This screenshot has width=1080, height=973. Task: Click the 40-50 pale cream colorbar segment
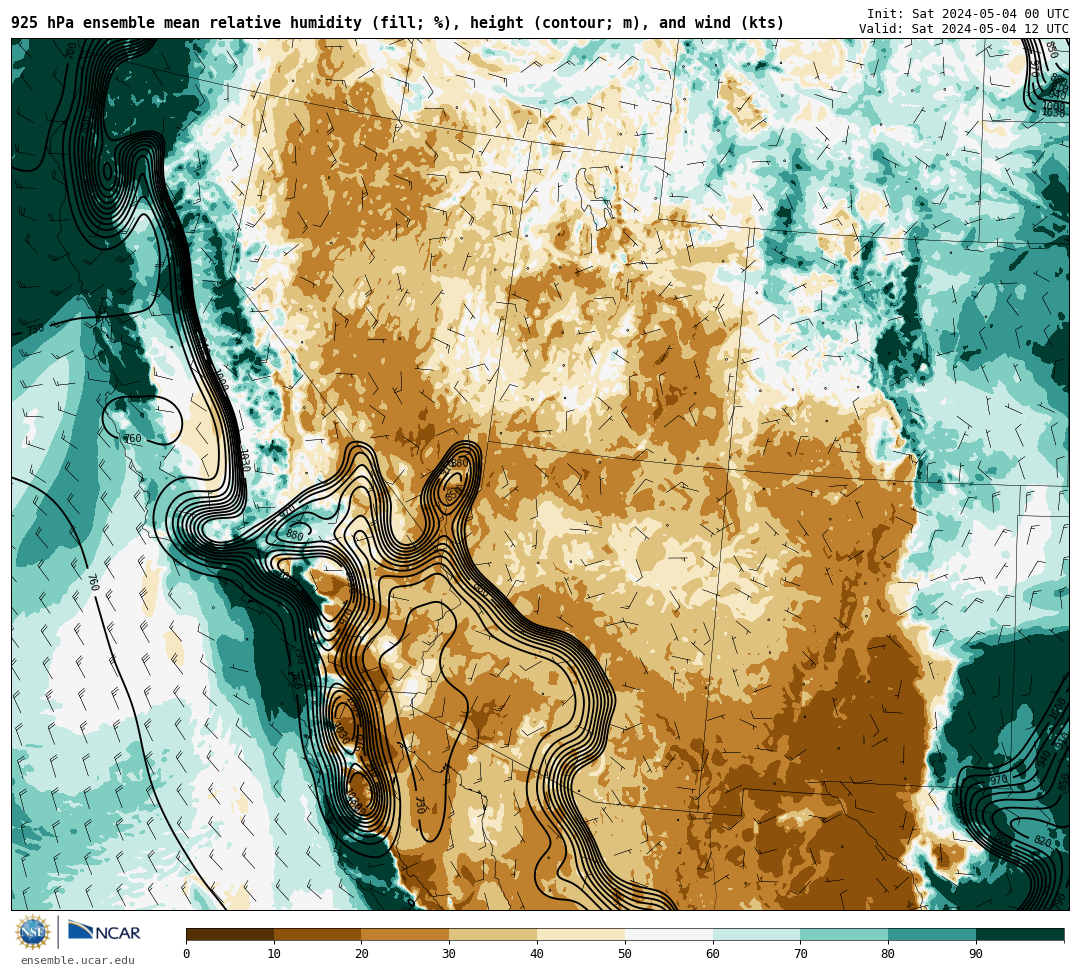[x=581, y=934]
